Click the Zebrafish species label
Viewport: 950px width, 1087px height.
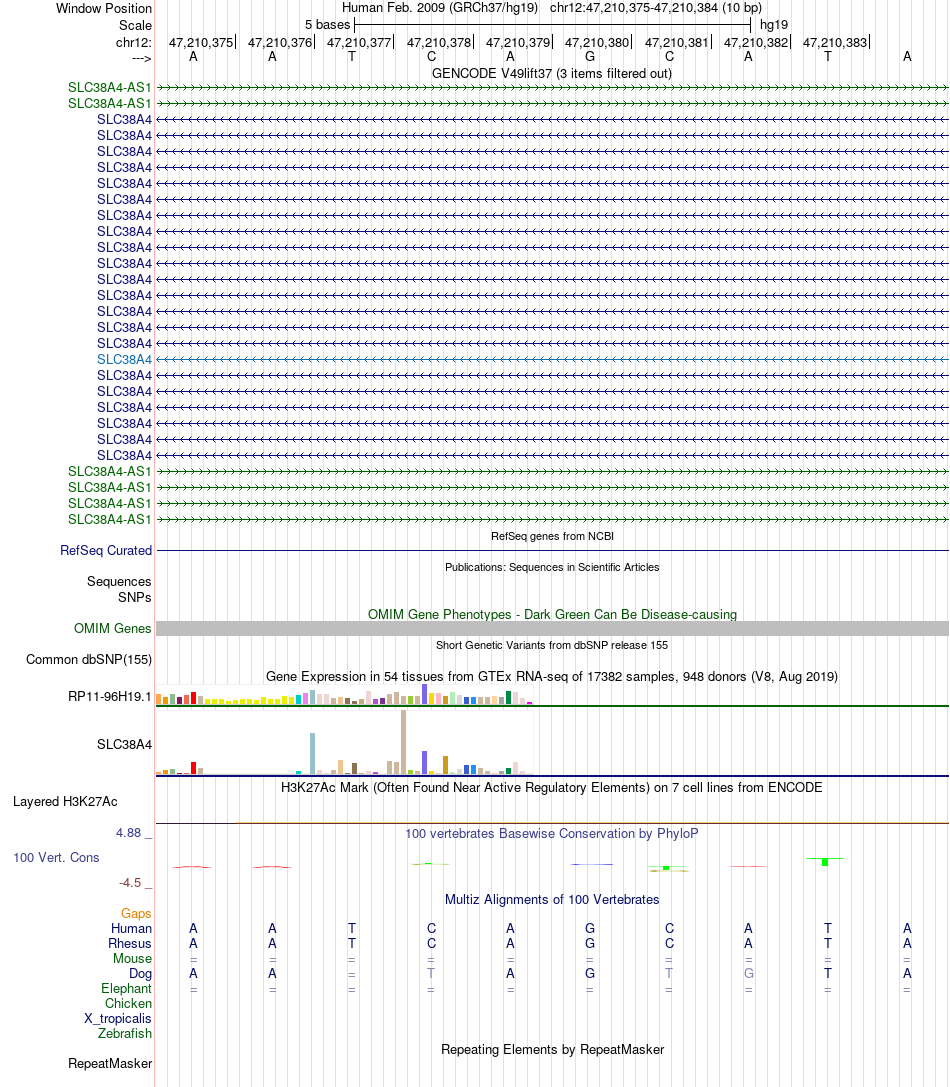(x=125, y=1034)
